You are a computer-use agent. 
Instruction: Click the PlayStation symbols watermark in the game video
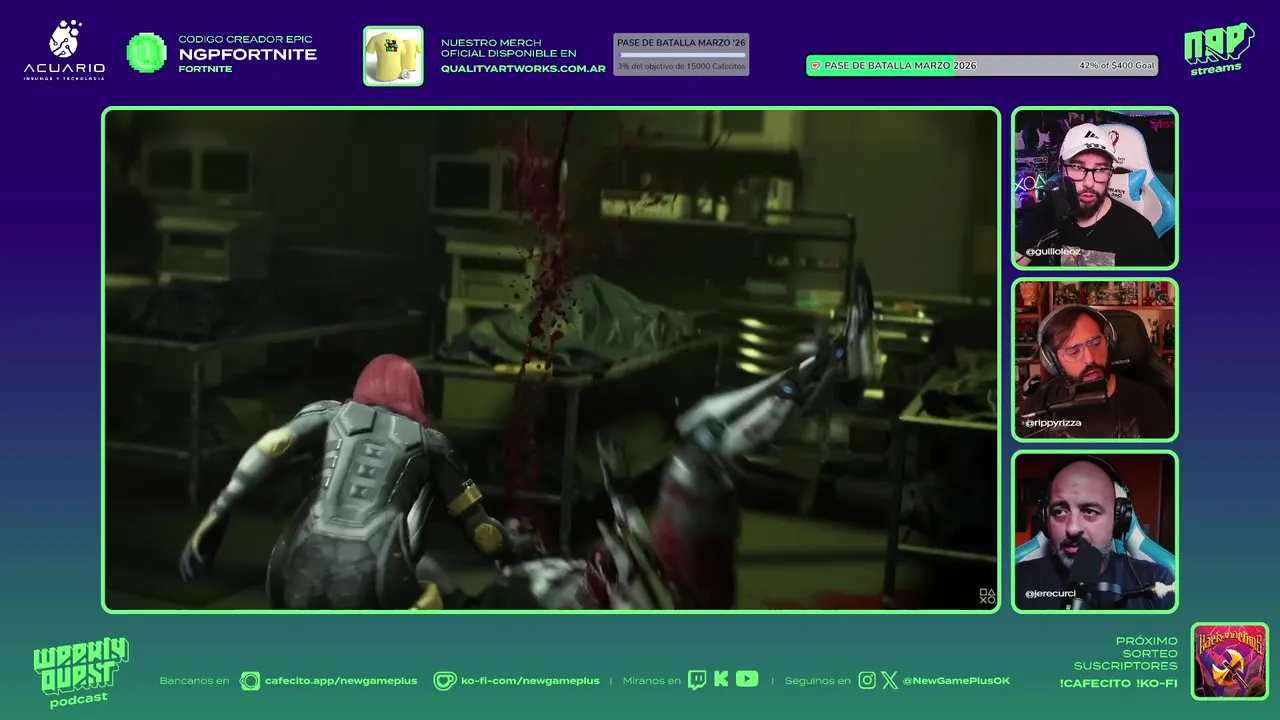(x=987, y=597)
